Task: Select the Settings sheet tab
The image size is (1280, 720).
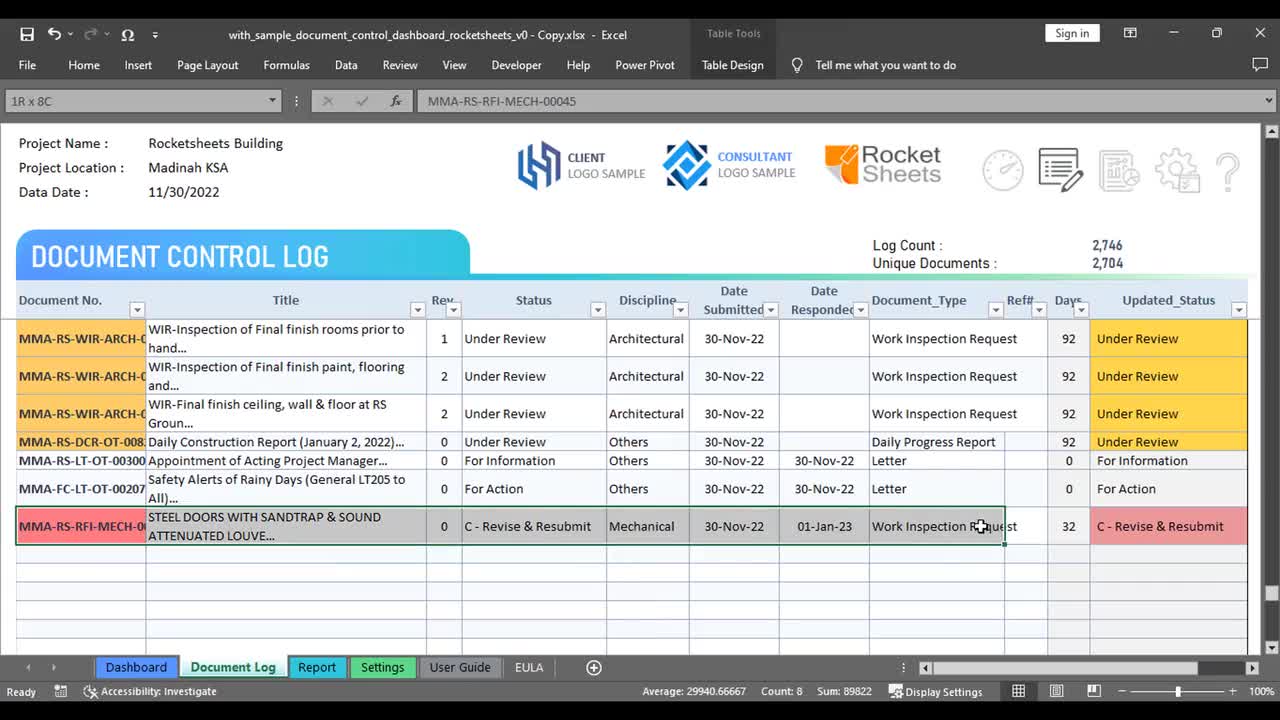Action: tap(382, 667)
